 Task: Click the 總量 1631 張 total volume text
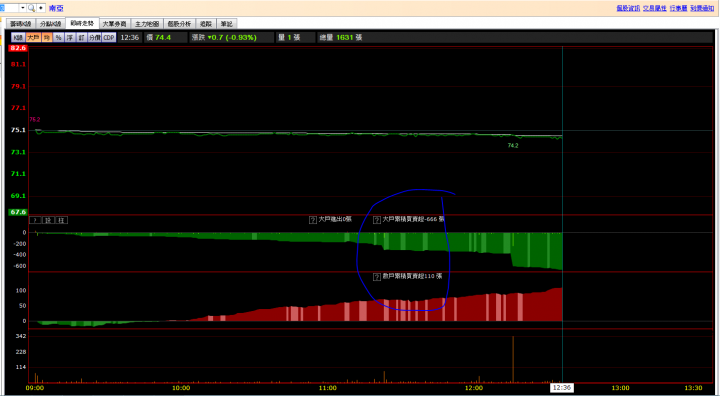[341, 38]
